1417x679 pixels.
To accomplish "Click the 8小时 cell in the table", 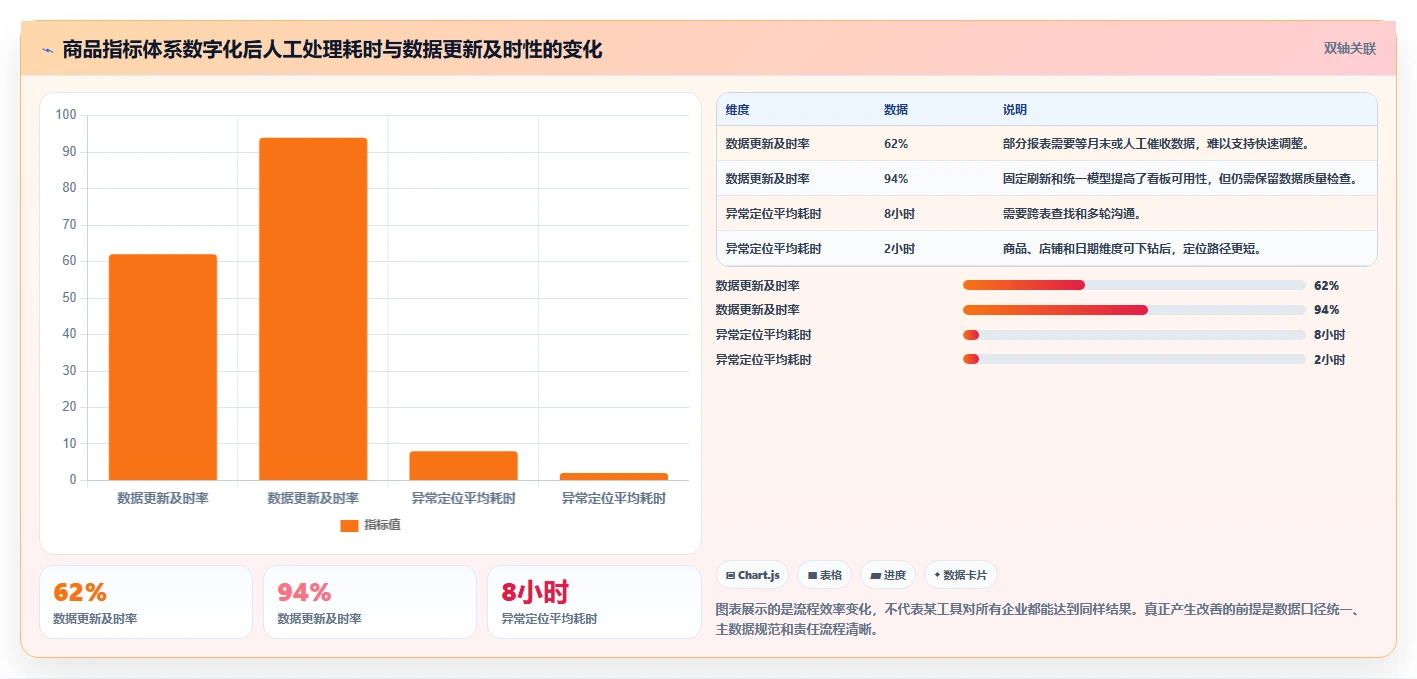I will 899,214.
